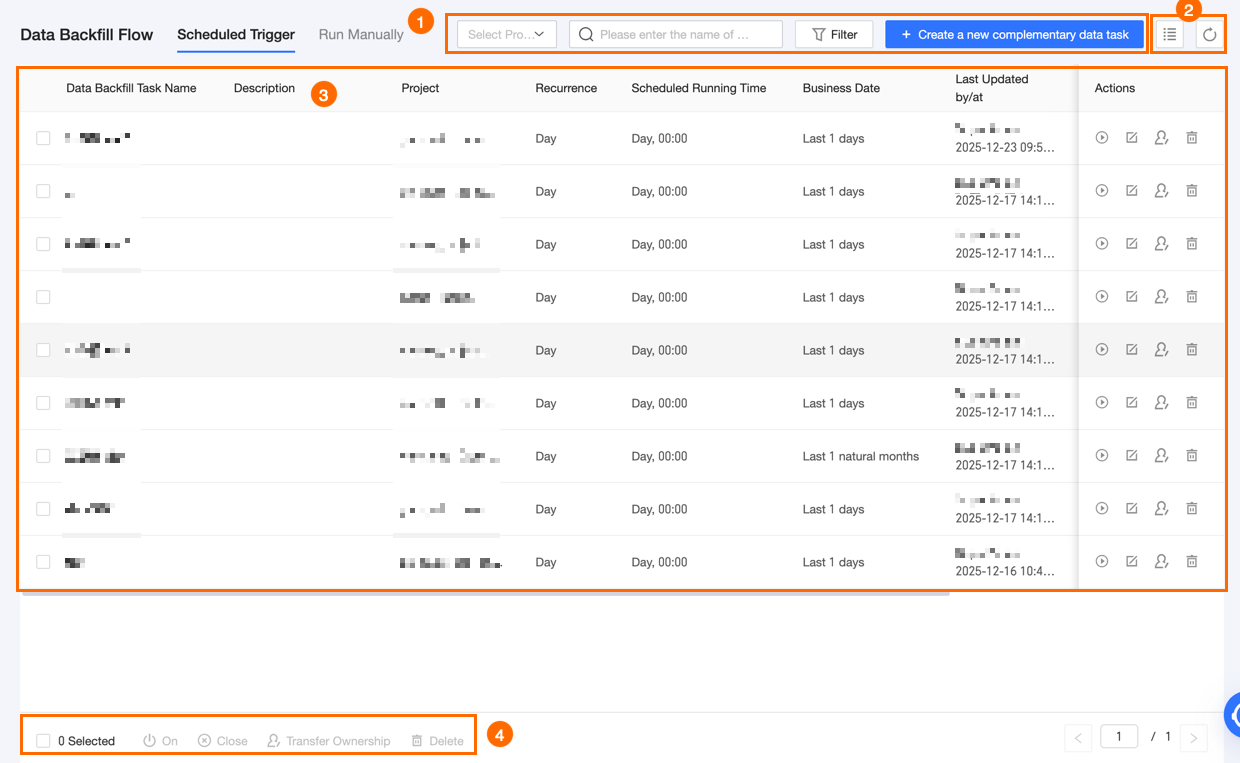Open the Select Project dropdown

[x=507, y=34]
